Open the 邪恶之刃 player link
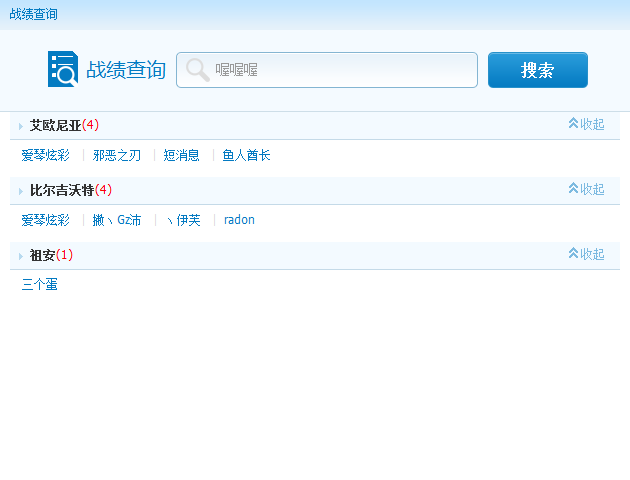This screenshot has width=630, height=480. coord(117,155)
